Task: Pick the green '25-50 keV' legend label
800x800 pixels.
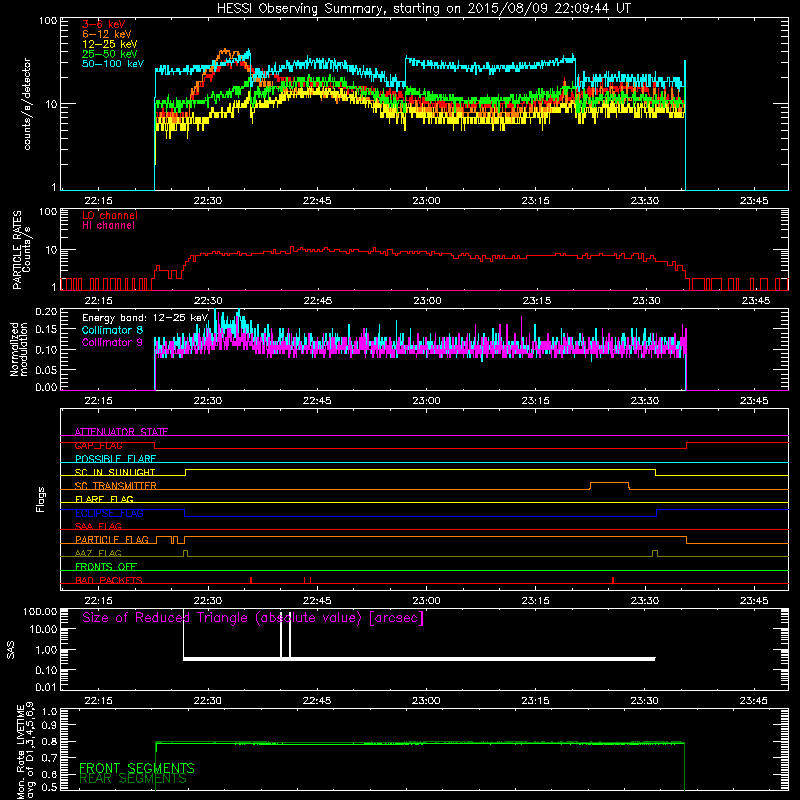Action: pos(110,54)
